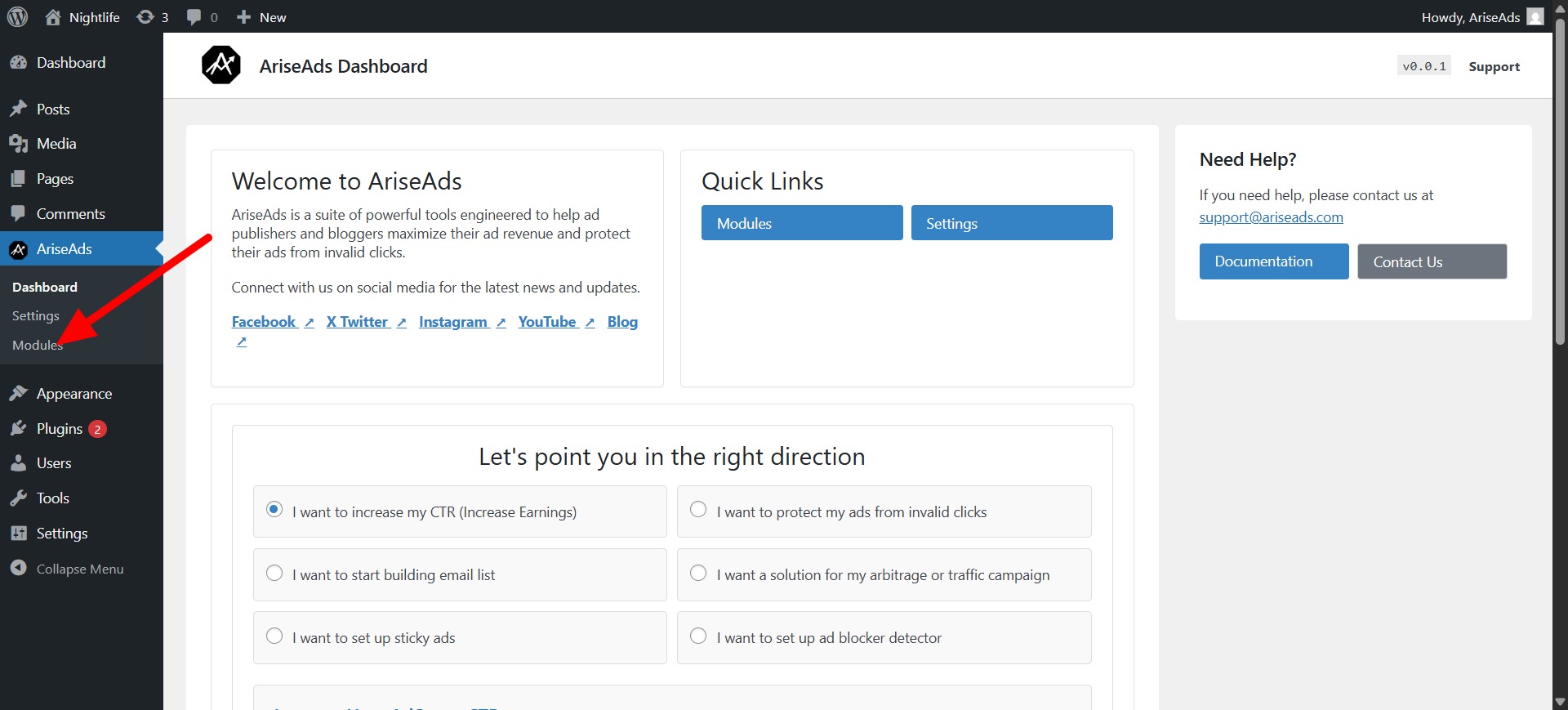Open the comments bubble icon in admin bar

click(194, 17)
